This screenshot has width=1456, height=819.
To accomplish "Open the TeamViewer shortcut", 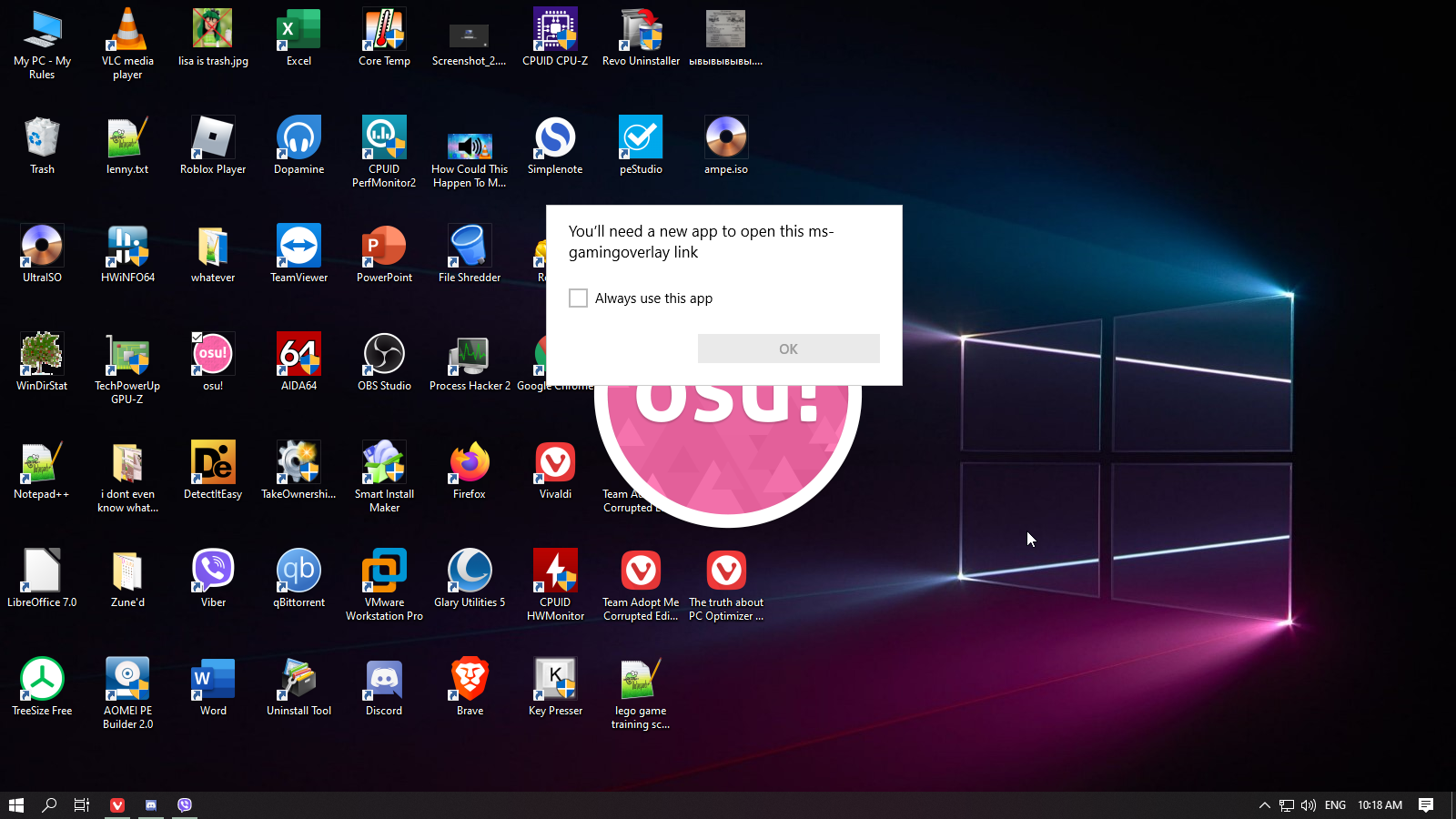I will (x=298, y=254).
